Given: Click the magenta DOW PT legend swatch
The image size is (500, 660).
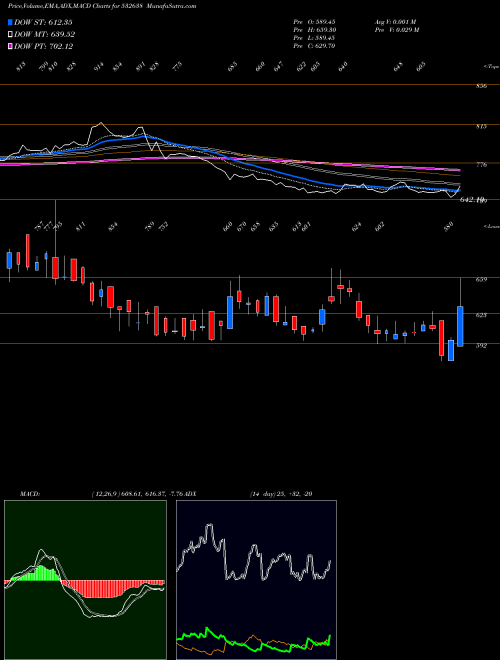Looking at the screenshot, I should 10,46.
